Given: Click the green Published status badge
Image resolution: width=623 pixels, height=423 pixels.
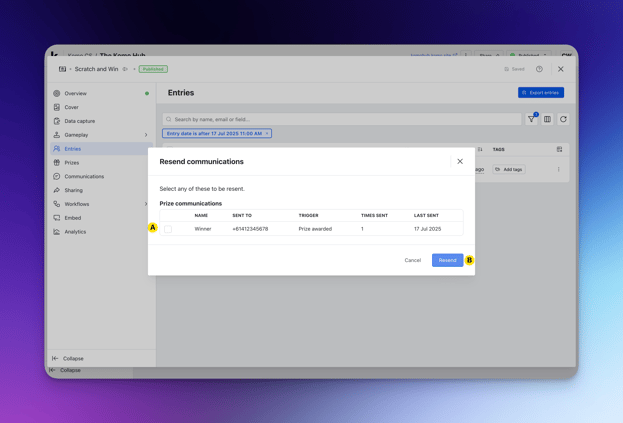Looking at the screenshot, I should point(153,69).
